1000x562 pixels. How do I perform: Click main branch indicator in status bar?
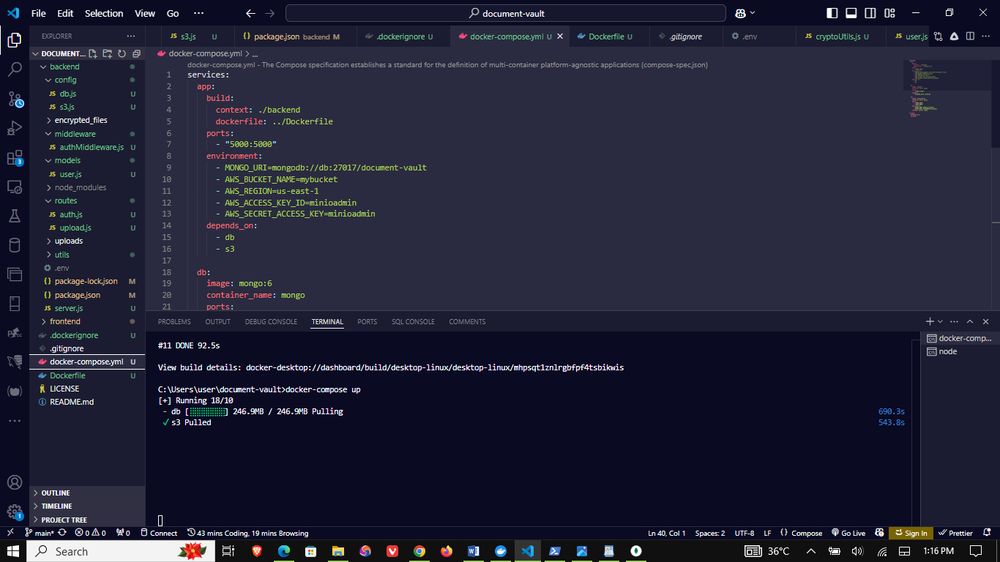coord(39,533)
